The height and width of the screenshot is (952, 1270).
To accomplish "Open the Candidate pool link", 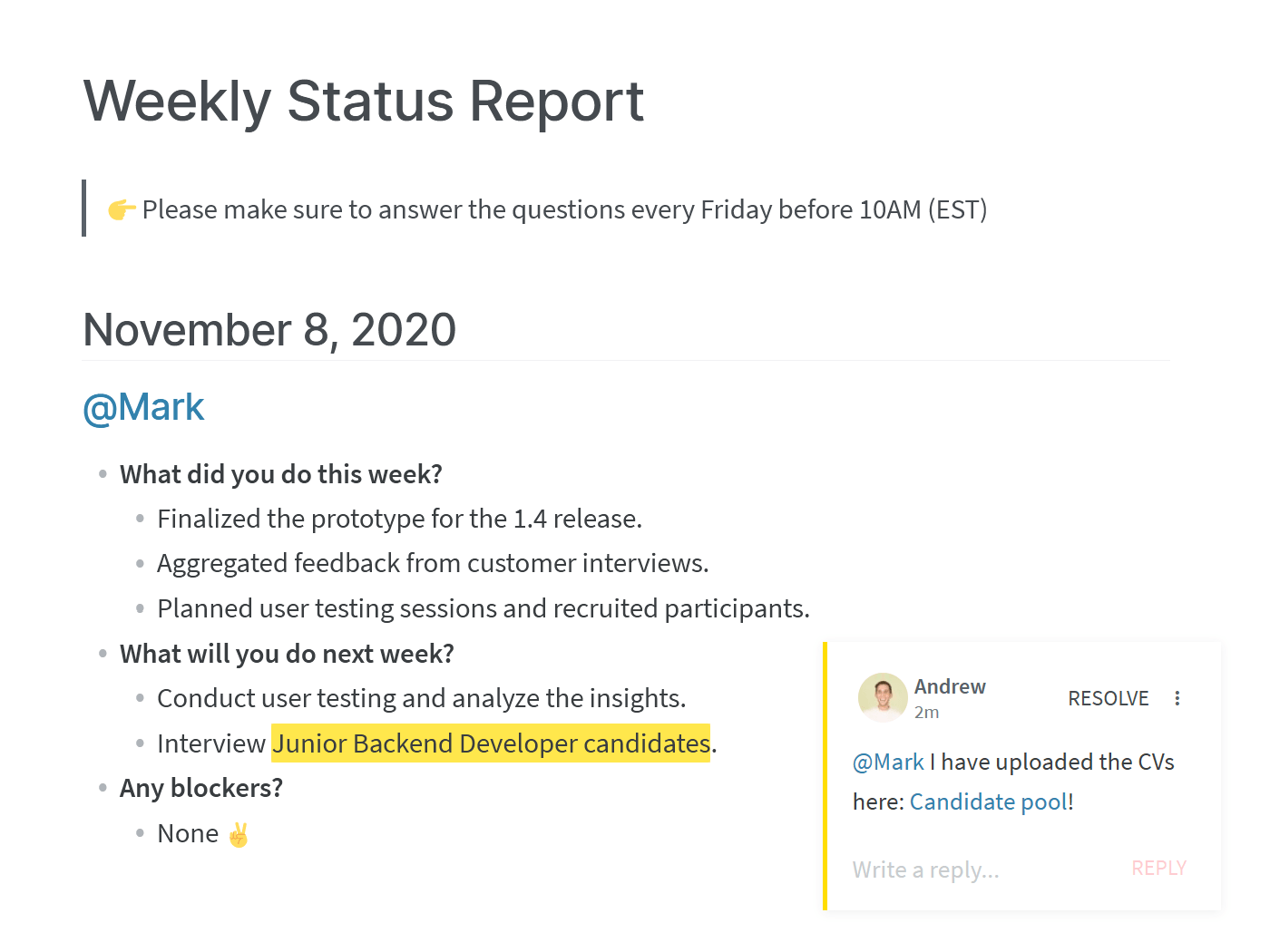I will (x=989, y=801).
